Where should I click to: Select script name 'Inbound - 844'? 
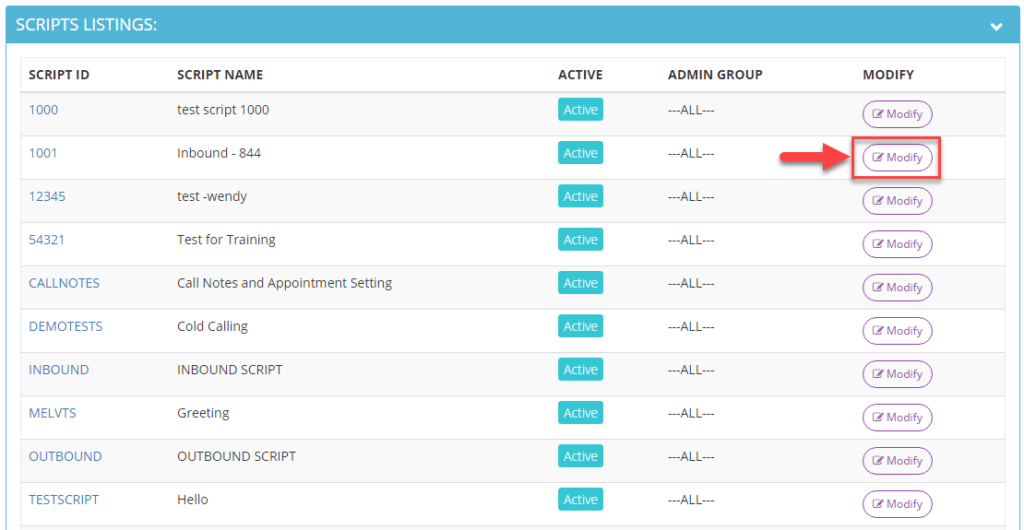[x=219, y=153]
